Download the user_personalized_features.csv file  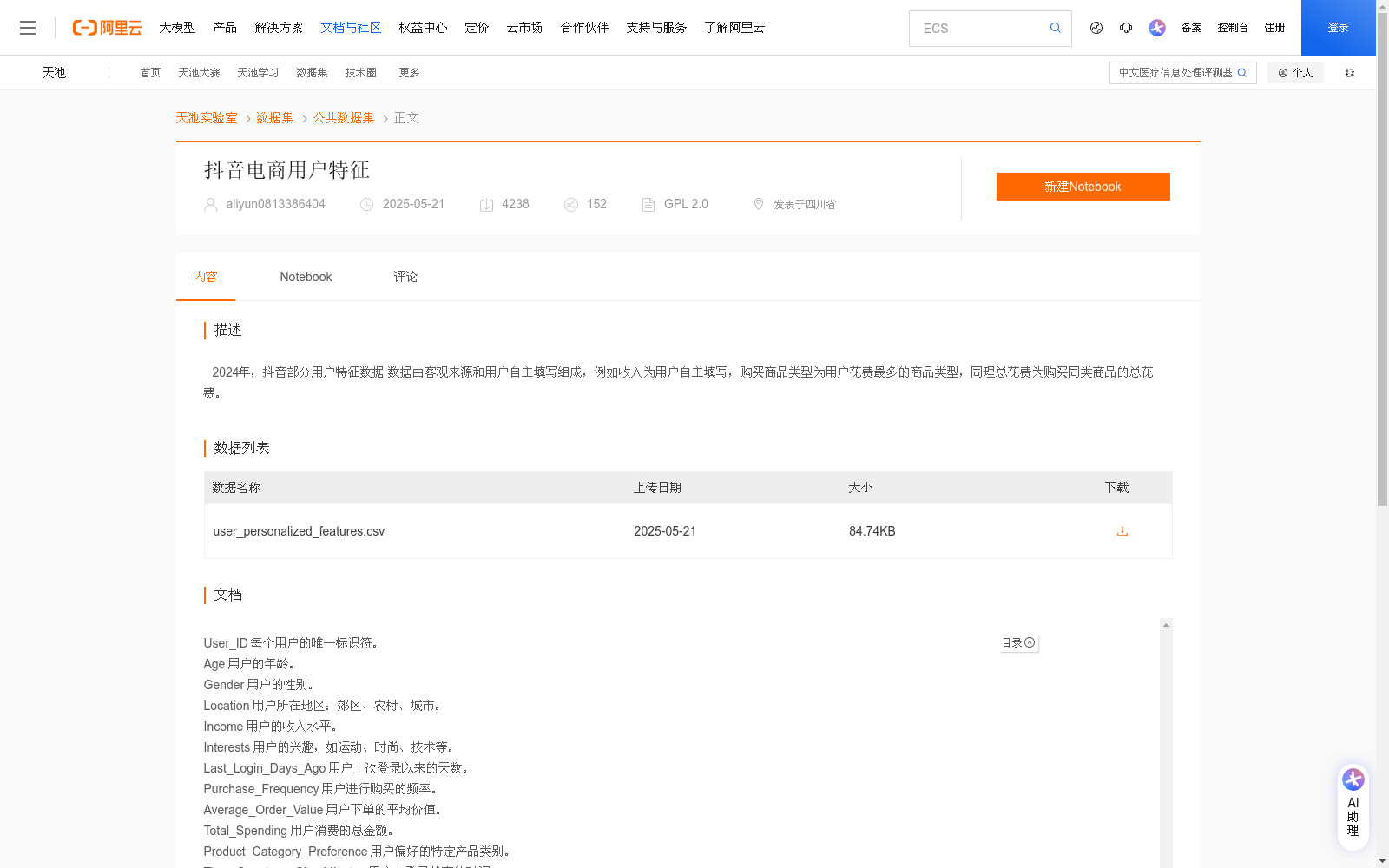click(1122, 530)
